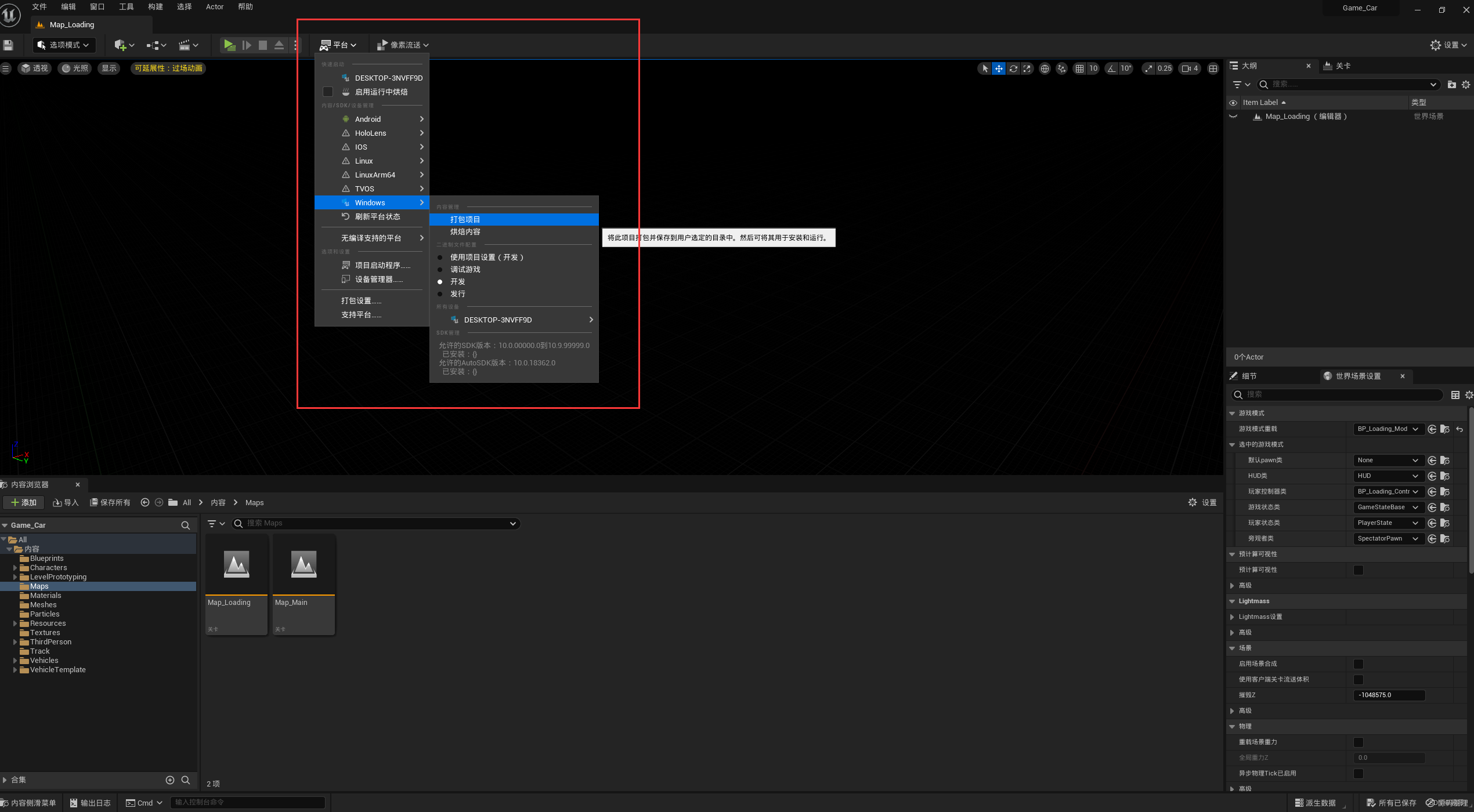Open the add content cube icon dropdown
The image size is (1474, 812).
pos(124,45)
